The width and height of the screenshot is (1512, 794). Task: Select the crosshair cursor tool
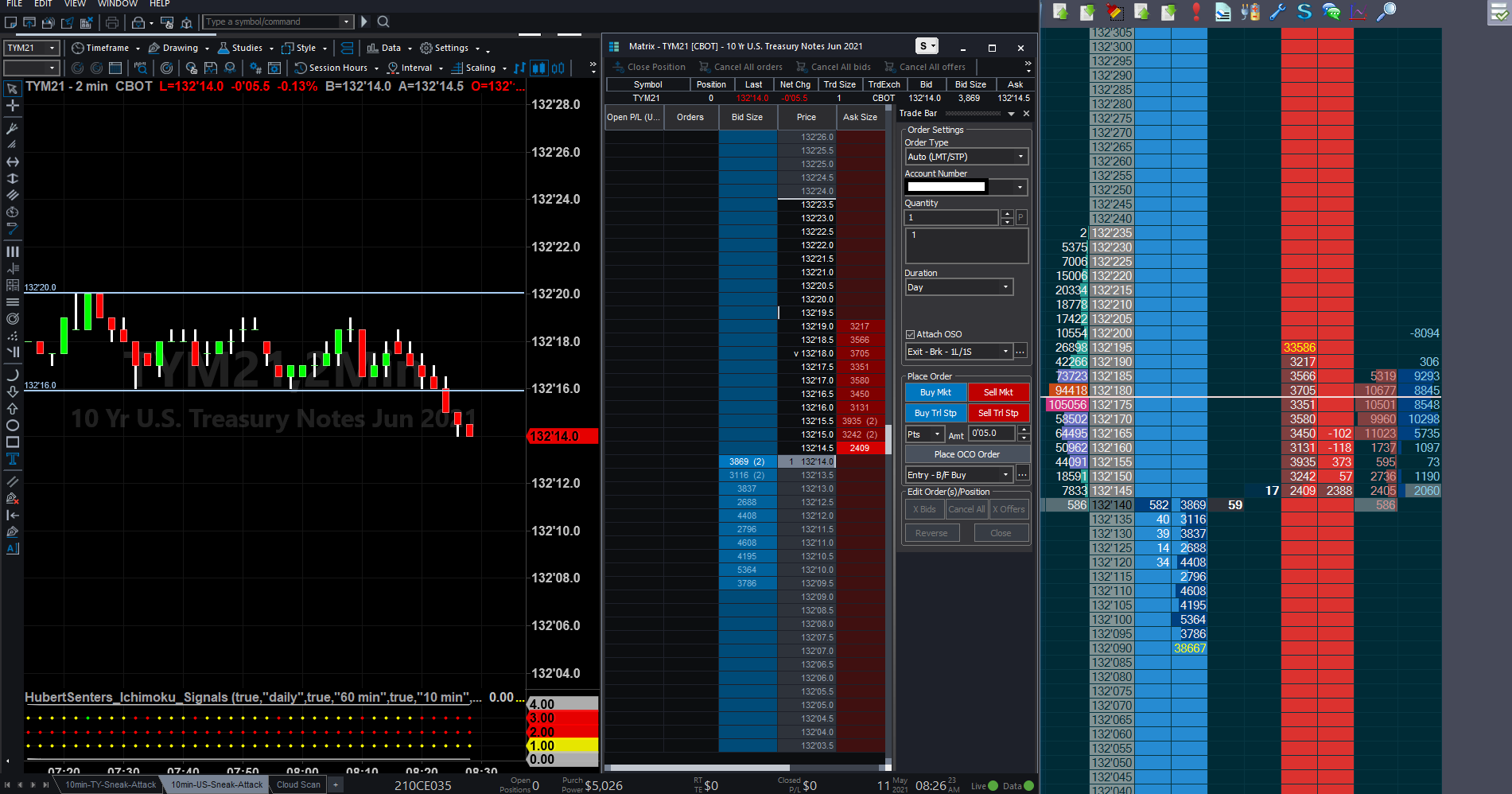point(12,105)
